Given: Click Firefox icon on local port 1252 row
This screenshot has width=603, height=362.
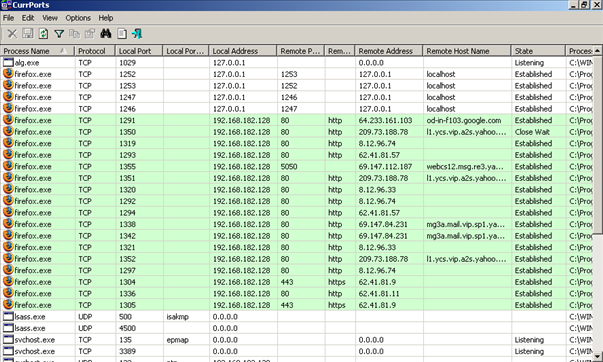Looking at the screenshot, I should [8, 73].
